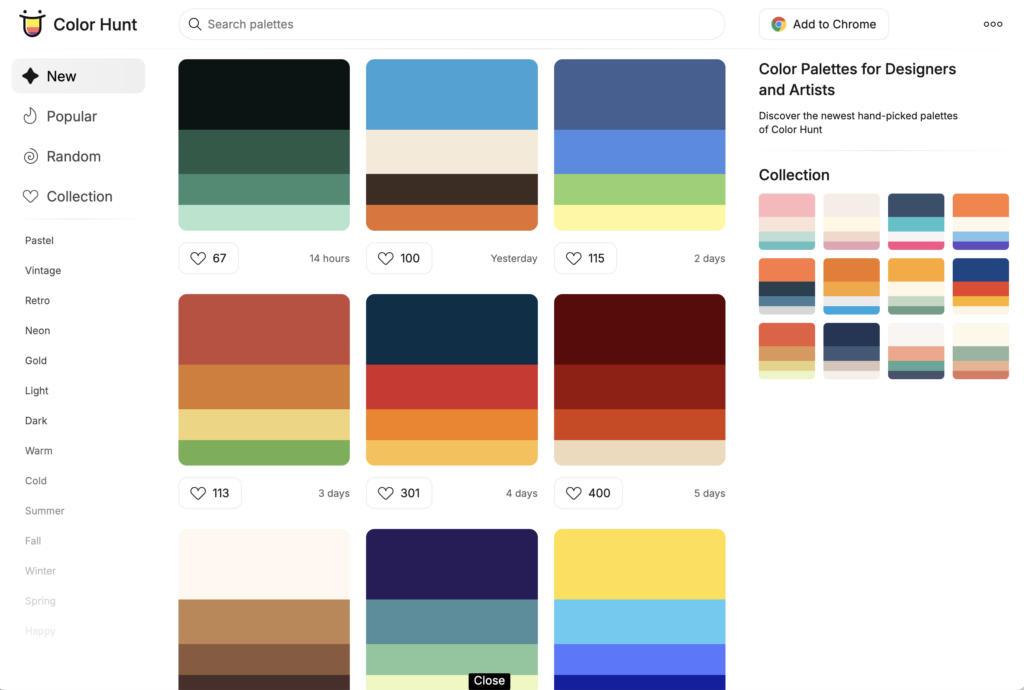Screen dimensions: 1024x690
Task: Open the Pastel tag filter
Action: pos(39,241)
